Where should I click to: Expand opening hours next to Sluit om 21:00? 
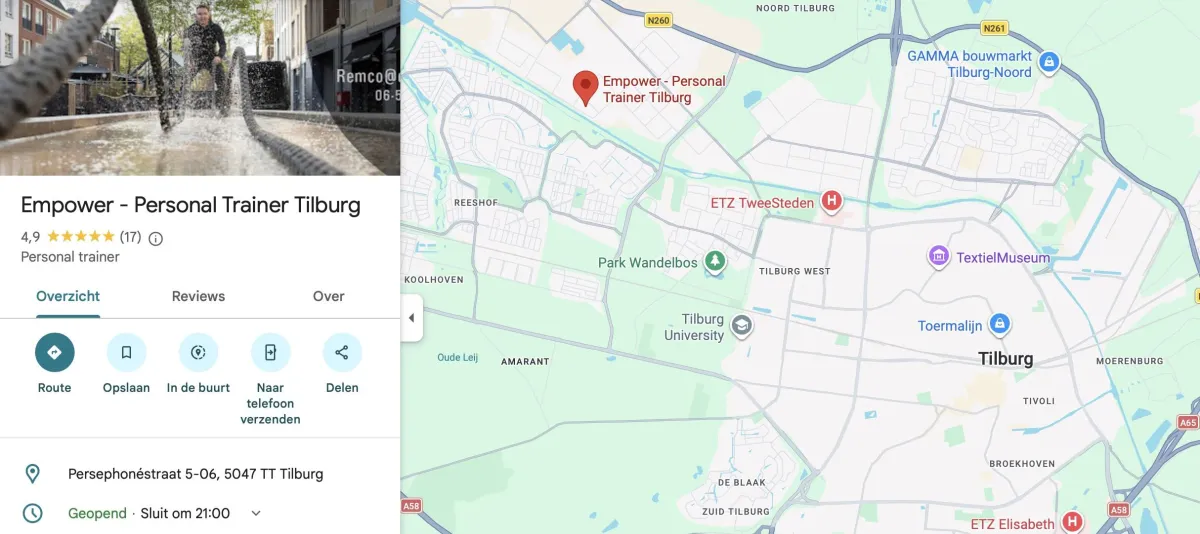coord(256,513)
